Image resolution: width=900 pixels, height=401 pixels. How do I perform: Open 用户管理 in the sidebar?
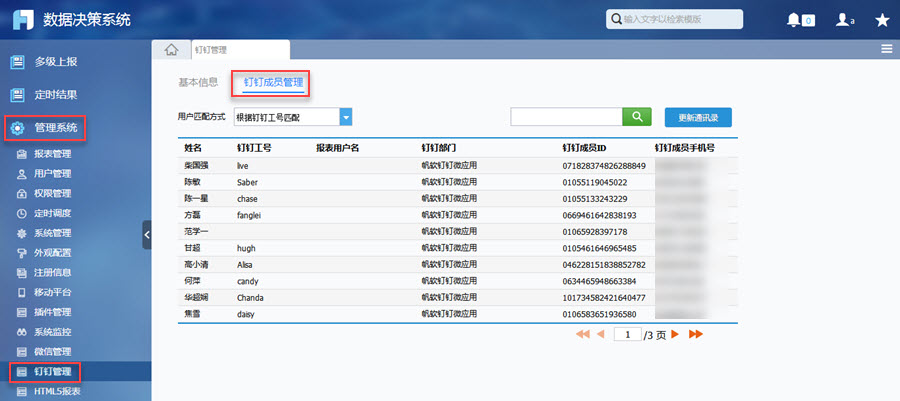tap(53, 173)
